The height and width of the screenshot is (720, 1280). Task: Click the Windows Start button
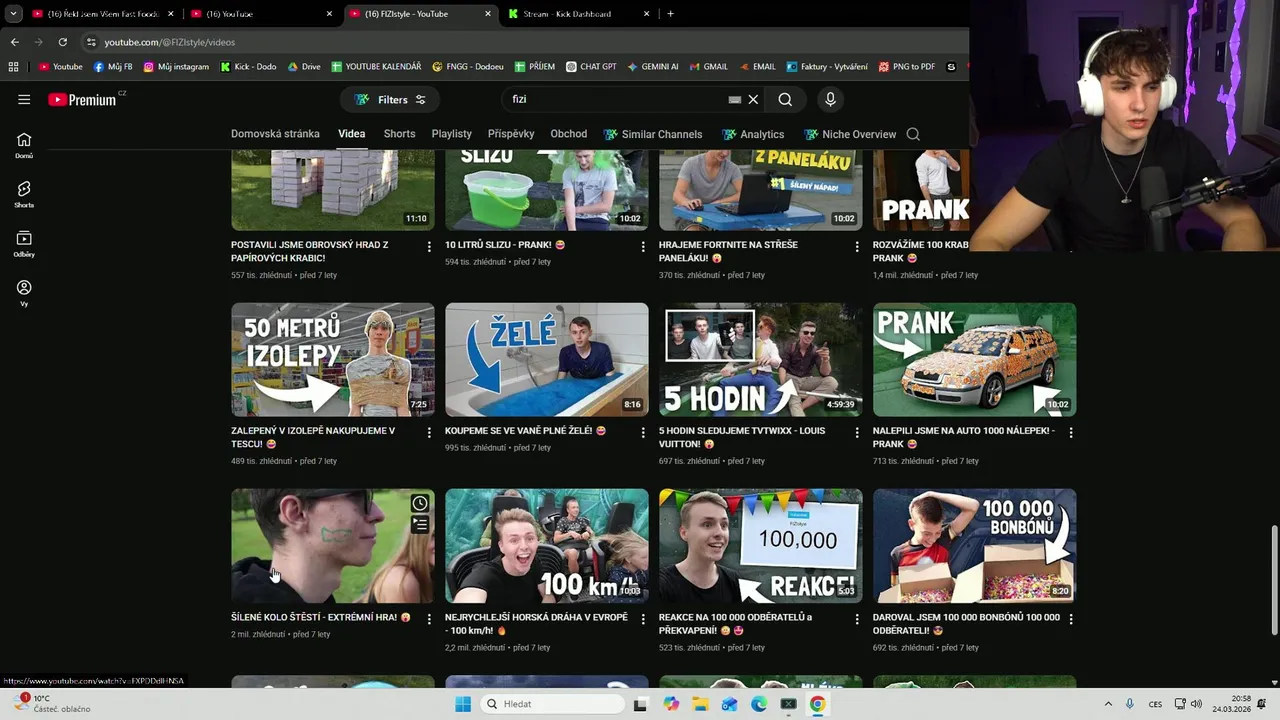coord(463,704)
